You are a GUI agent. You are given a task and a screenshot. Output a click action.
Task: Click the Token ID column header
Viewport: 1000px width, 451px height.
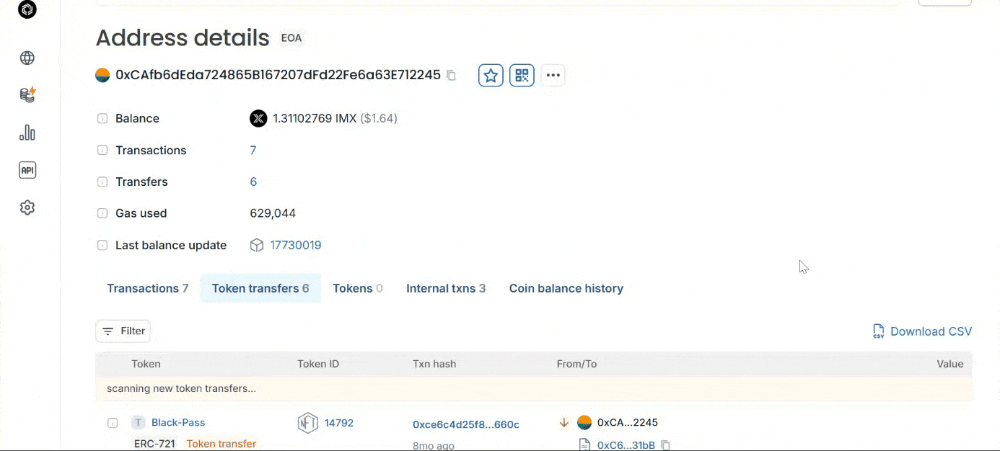point(318,364)
